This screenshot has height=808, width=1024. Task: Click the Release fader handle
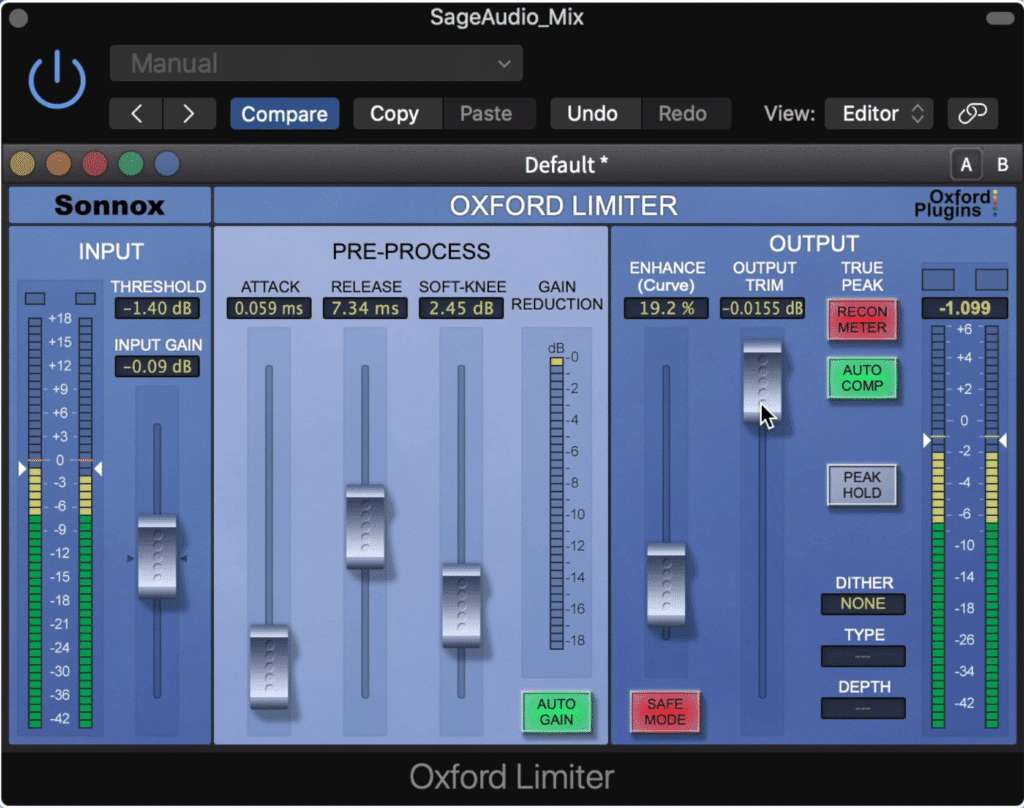click(365, 526)
